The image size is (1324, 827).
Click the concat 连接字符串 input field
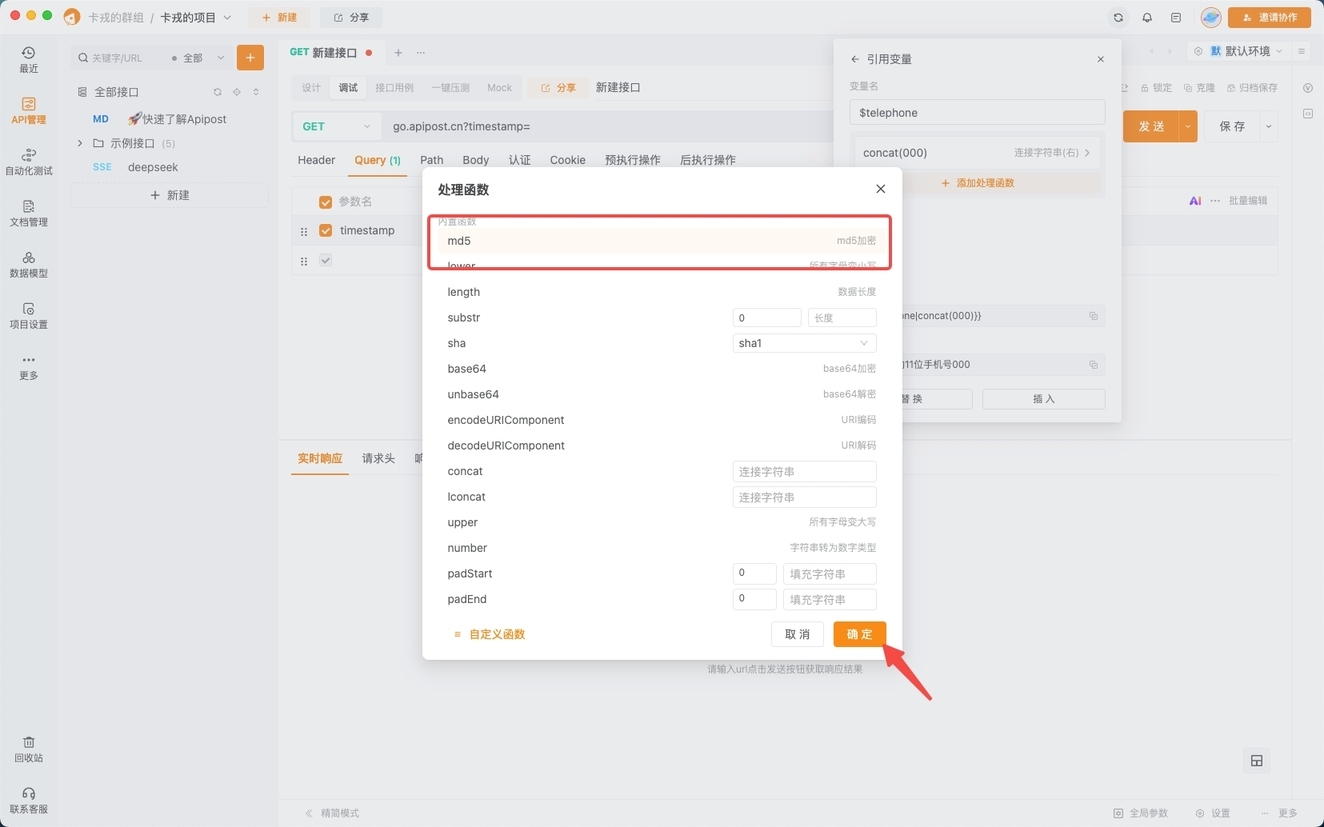804,471
